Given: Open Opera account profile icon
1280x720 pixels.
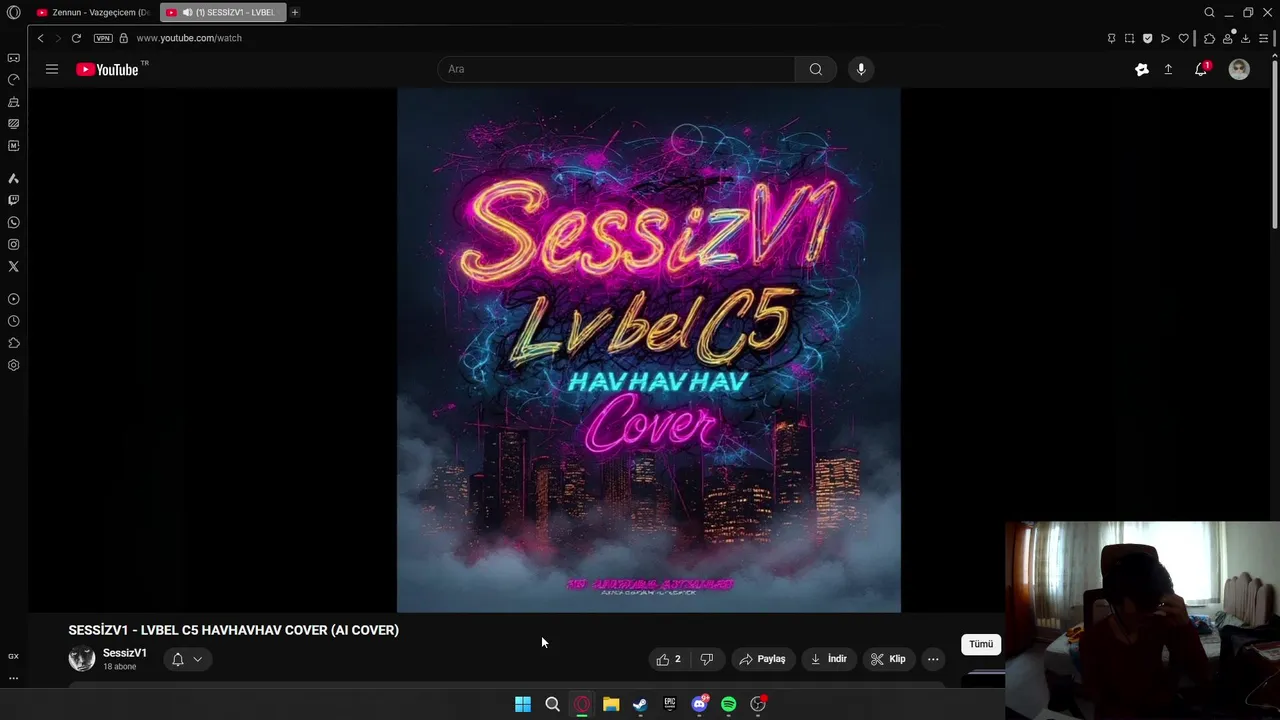Looking at the screenshot, I should tap(1227, 38).
